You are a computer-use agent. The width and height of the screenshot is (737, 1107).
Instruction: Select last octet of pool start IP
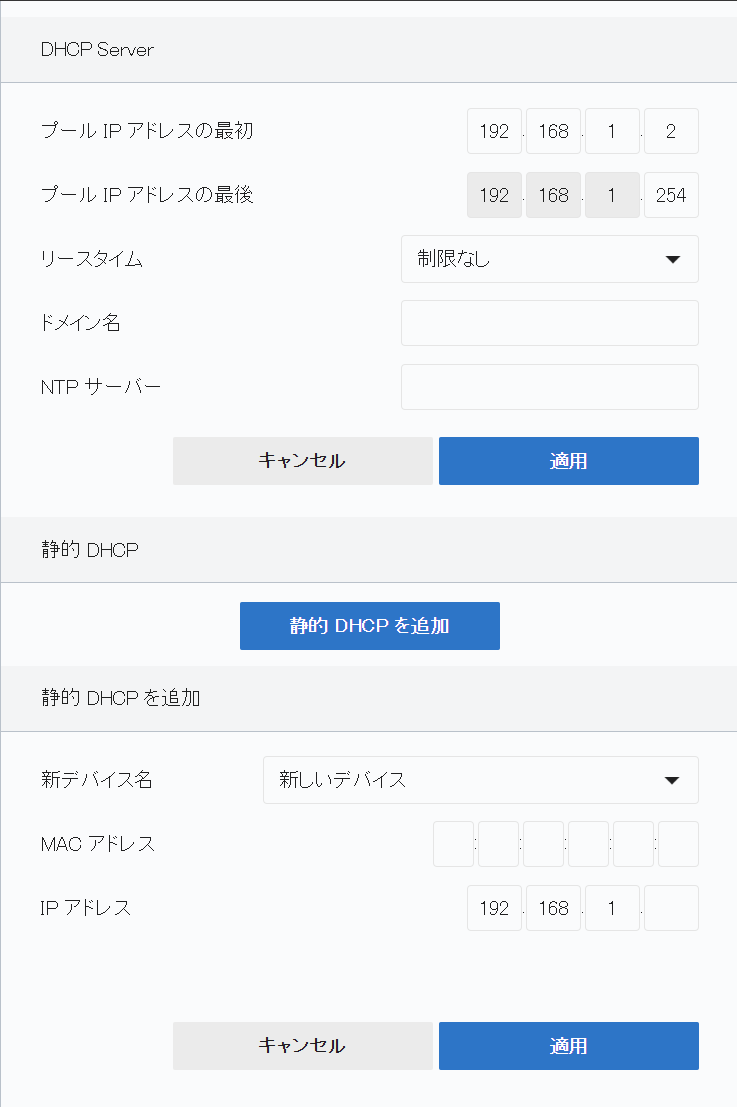(671, 132)
